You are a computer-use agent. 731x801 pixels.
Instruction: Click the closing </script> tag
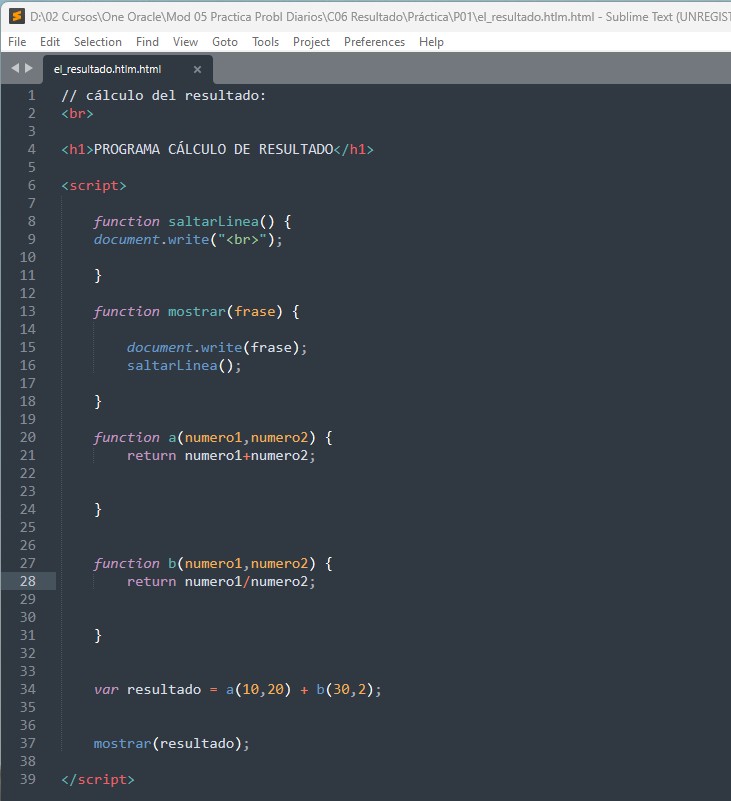(x=98, y=779)
